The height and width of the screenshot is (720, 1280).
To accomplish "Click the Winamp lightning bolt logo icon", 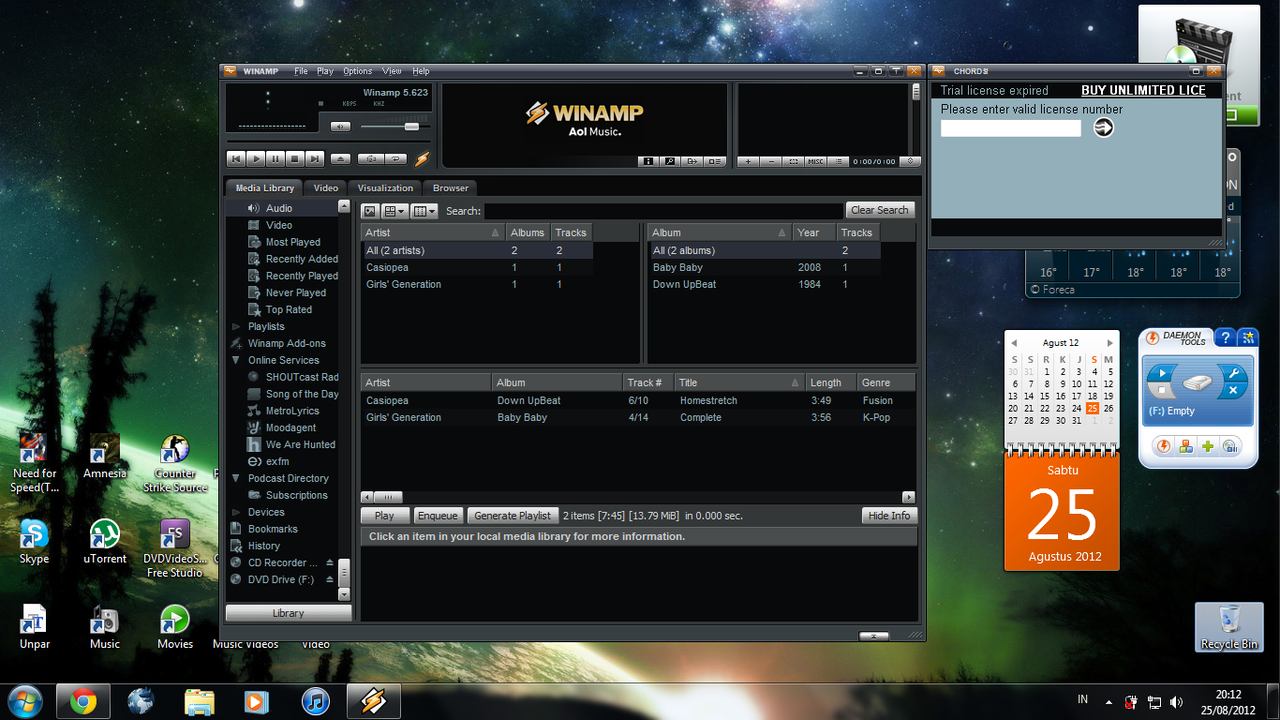I will point(422,158).
